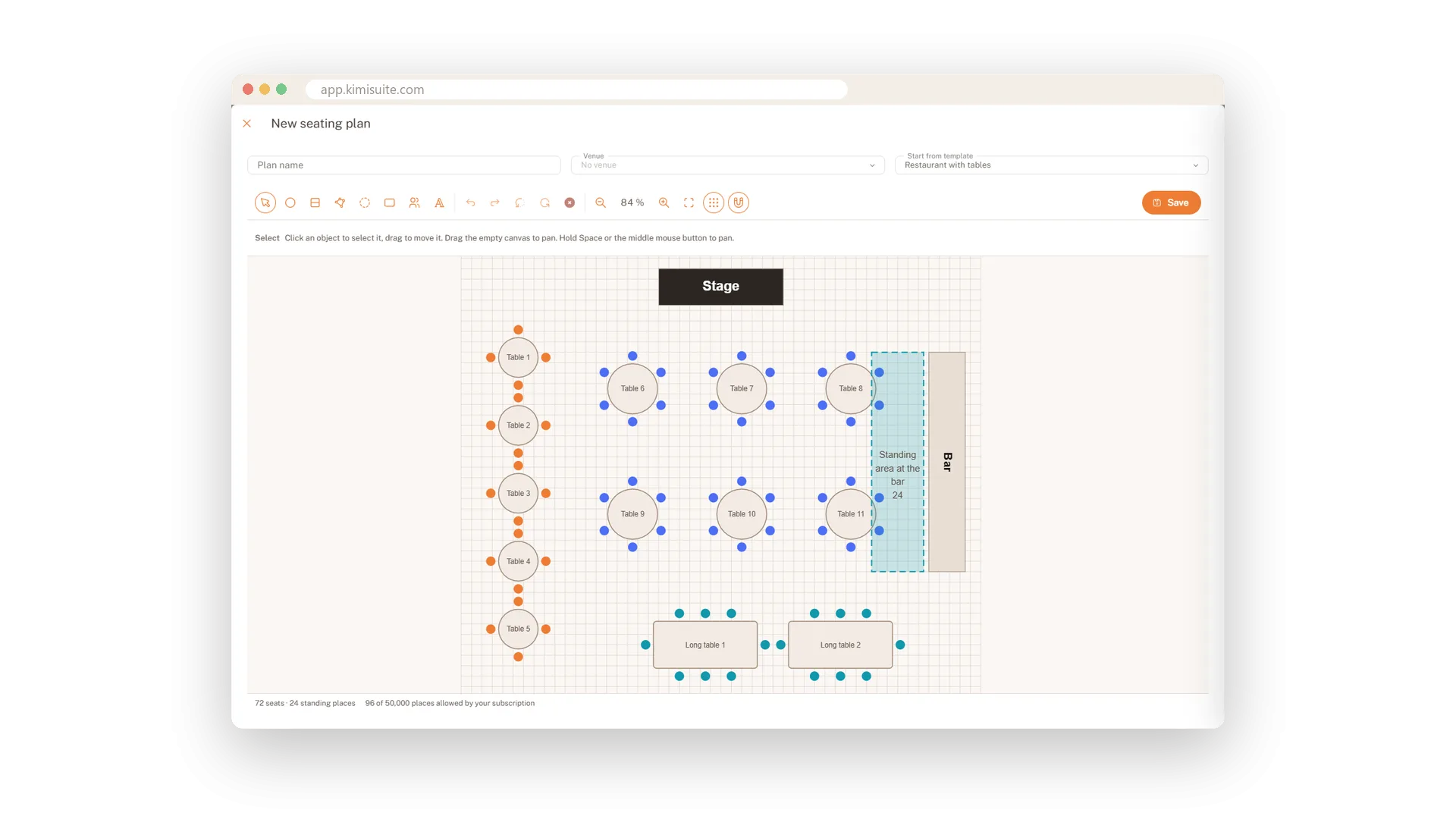The width and height of the screenshot is (1456, 819).
Task: Choose the round table circle tool
Action: click(290, 202)
